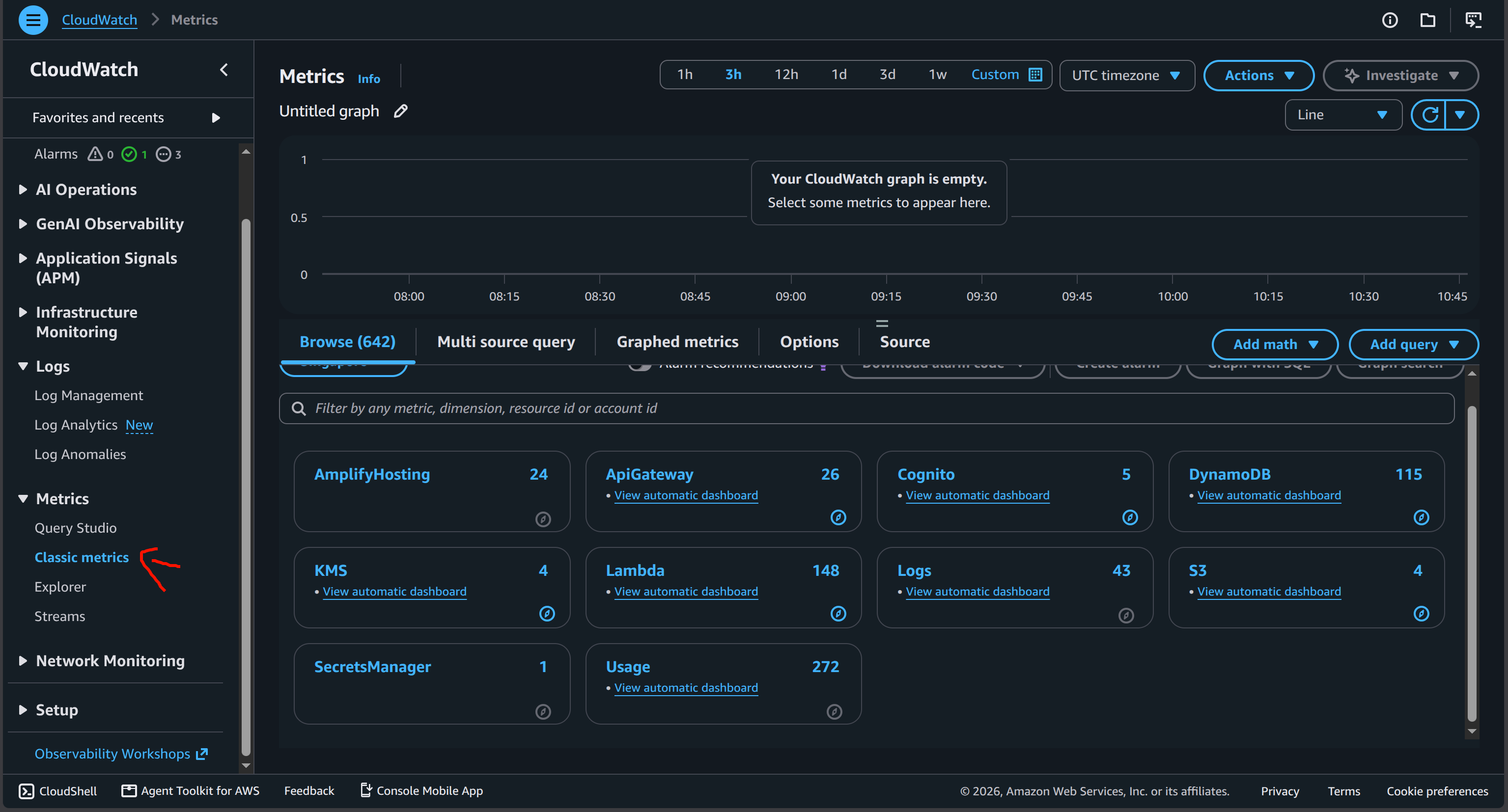The height and width of the screenshot is (812, 1508).
Task: Expand Application Signals (APM) section
Action: pyautogui.click(x=23, y=258)
